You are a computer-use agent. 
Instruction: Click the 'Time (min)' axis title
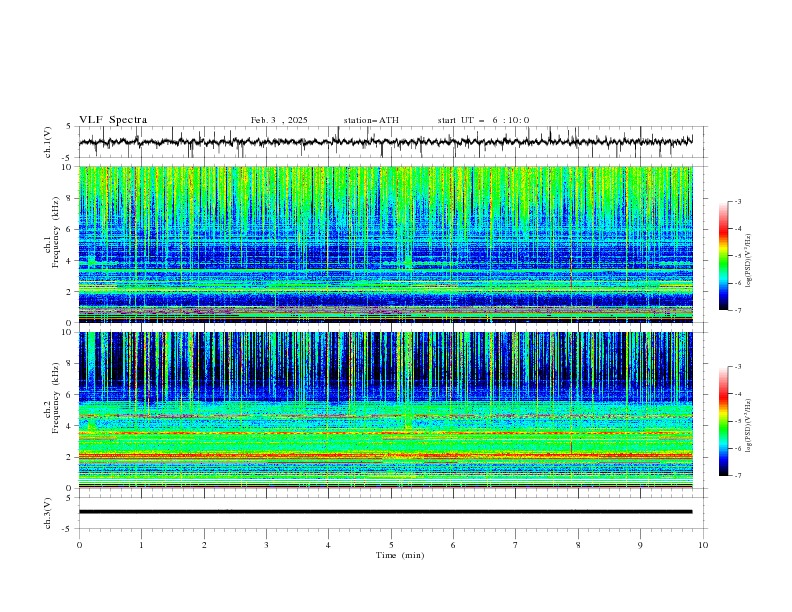pos(400,555)
